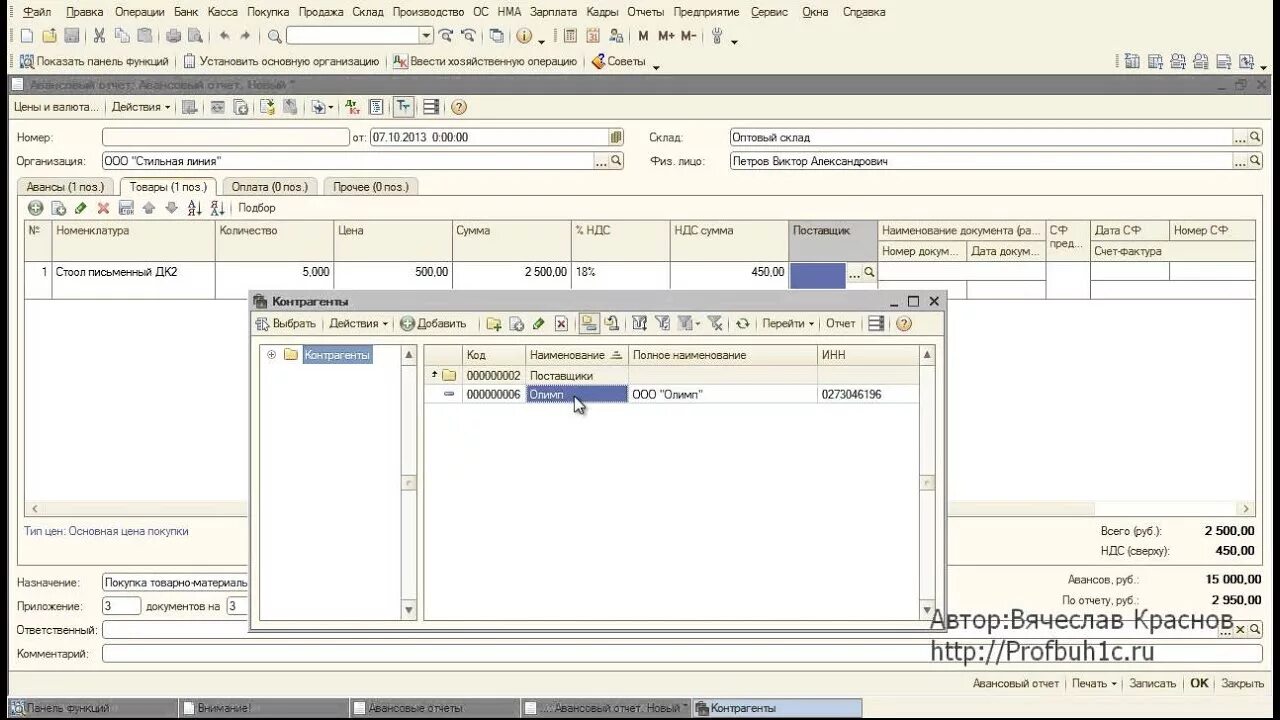Select Поставщики folder row in list
The image size is (1280, 720).
(x=671, y=376)
